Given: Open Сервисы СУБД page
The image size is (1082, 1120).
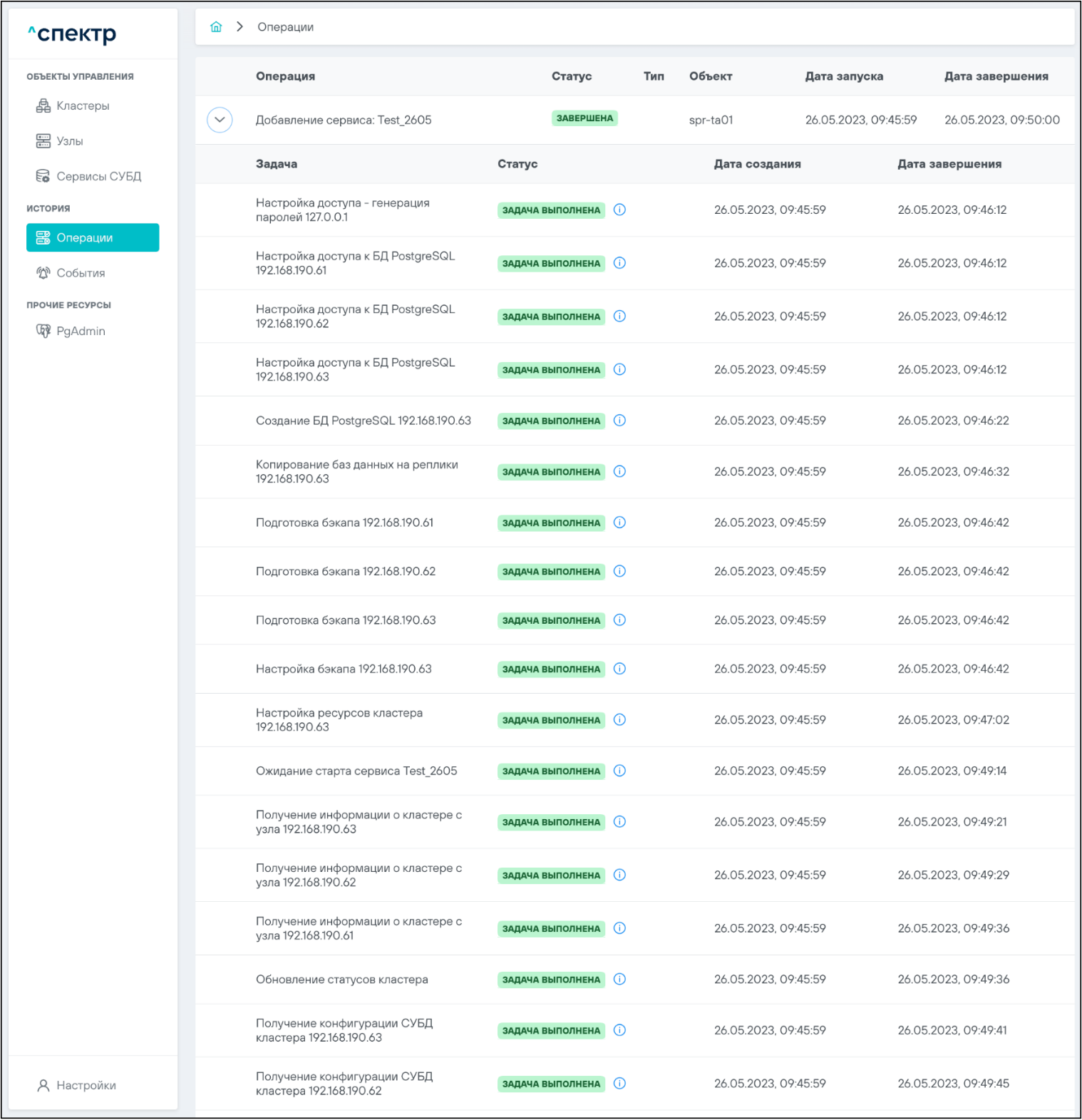Looking at the screenshot, I should pos(98,176).
